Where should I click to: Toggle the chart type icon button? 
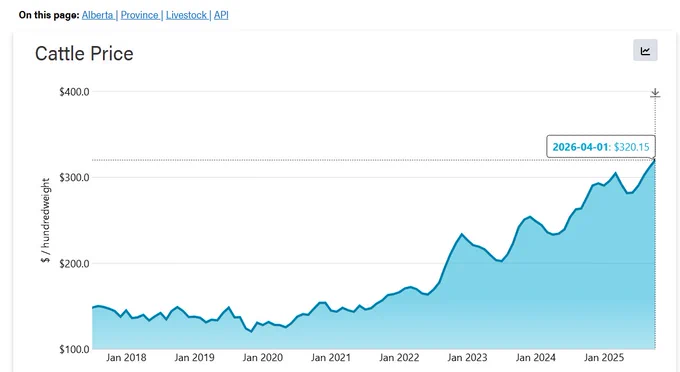(x=645, y=50)
